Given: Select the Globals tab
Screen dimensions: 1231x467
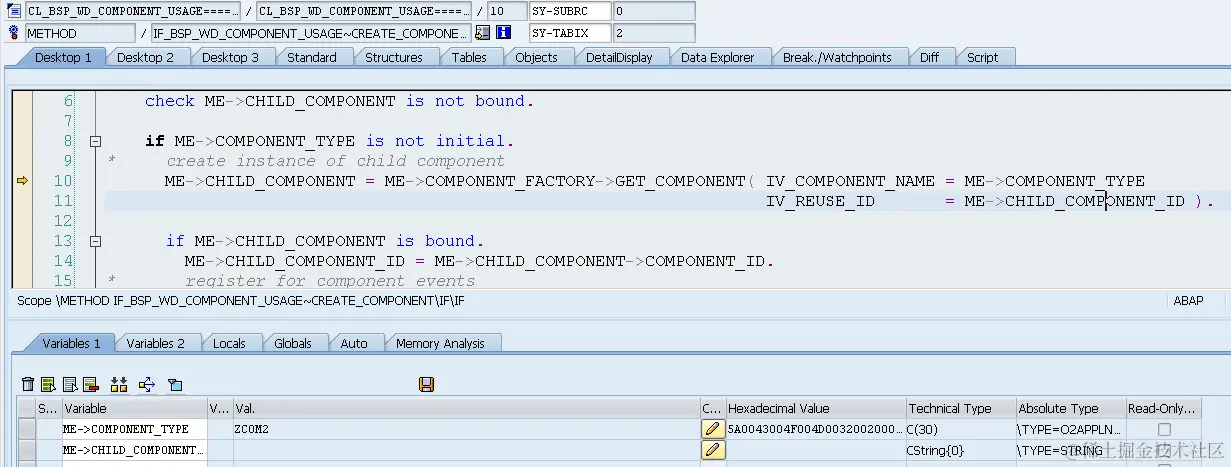Looking at the screenshot, I should tap(293, 343).
